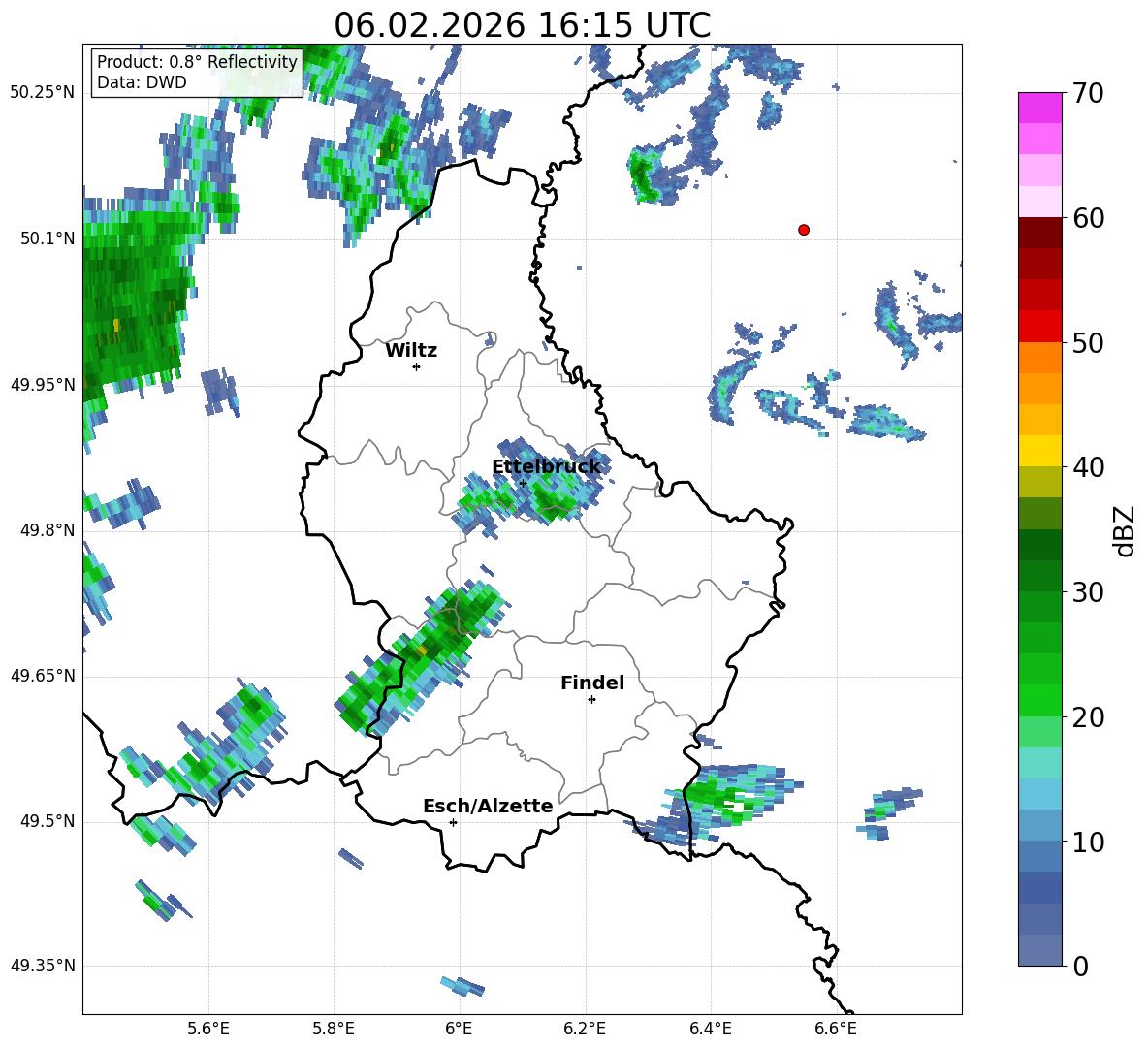
Task: Click the Ettelbruck city label
Action: (546, 467)
